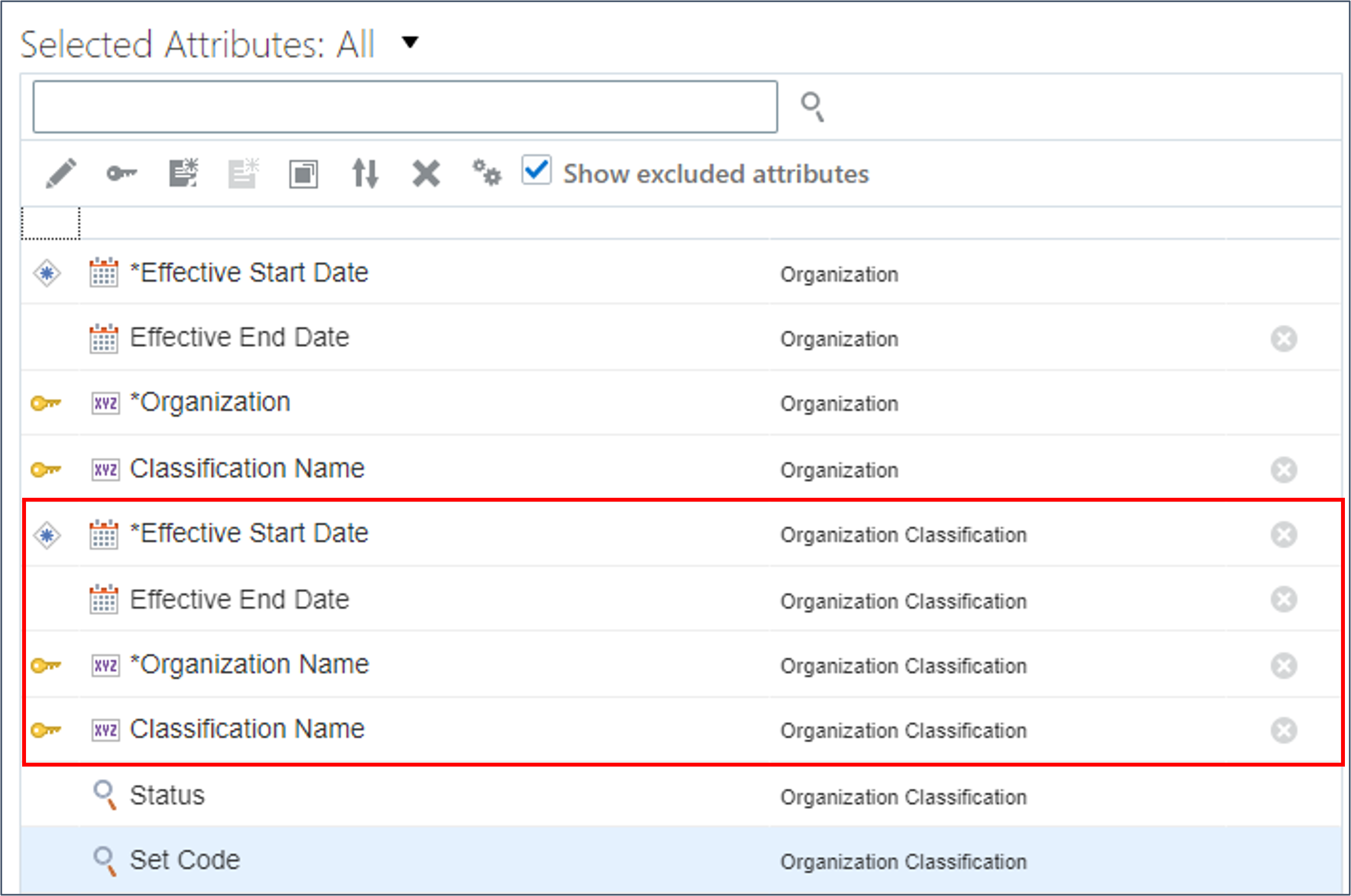Click the gears settings icon in toolbar

point(486,173)
